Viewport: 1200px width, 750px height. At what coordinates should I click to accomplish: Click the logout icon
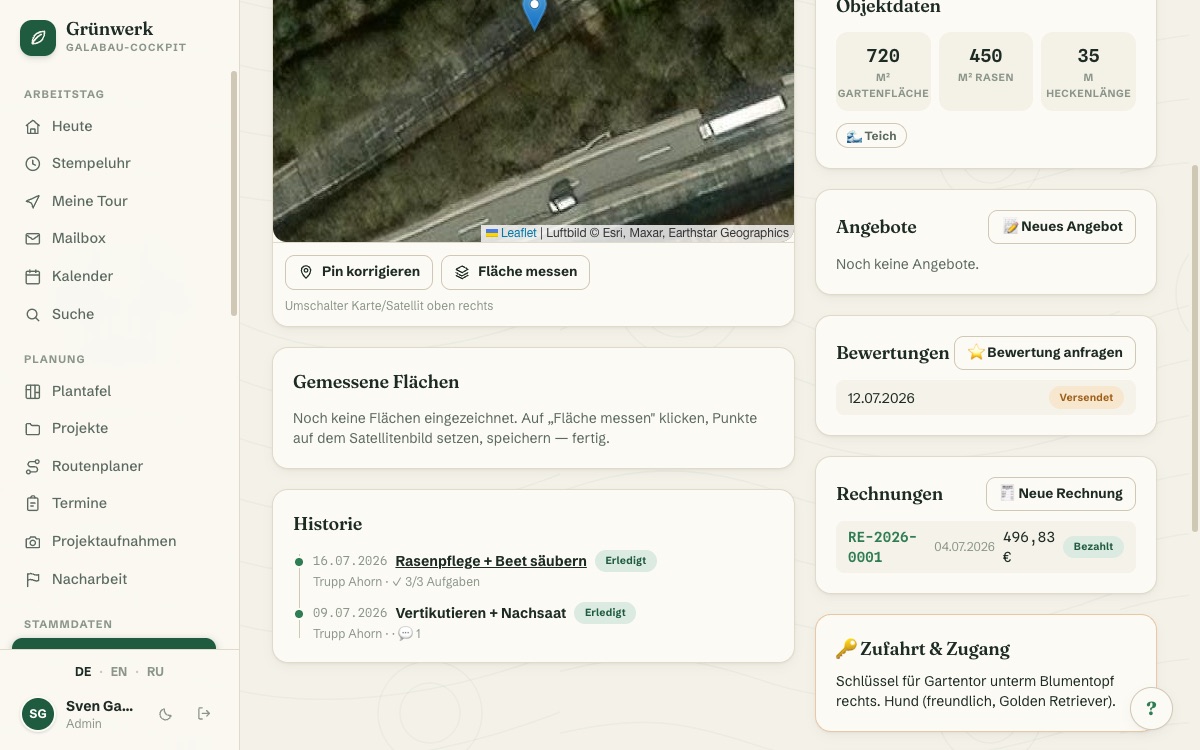point(204,713)
